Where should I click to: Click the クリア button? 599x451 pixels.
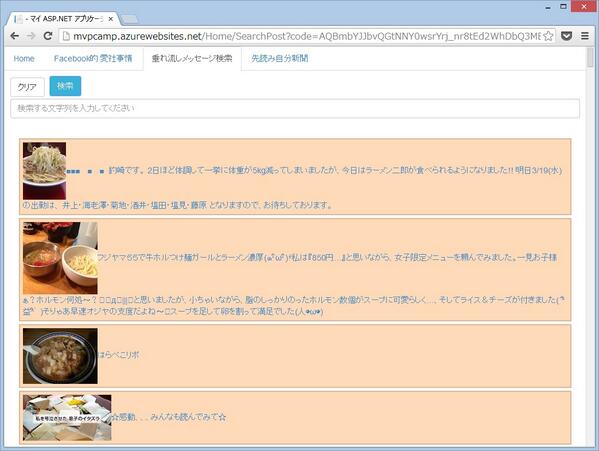coord(27,87)
